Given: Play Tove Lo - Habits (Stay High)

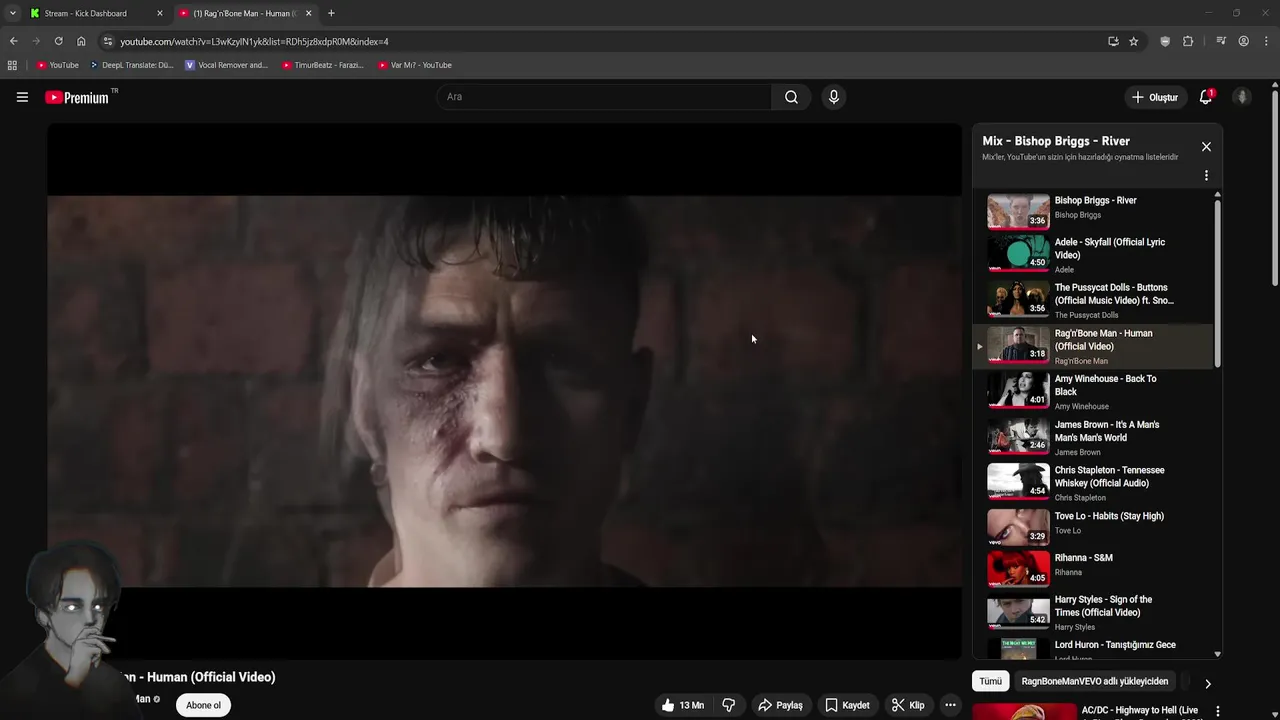Looking at the screenshot, I should click(x=1094, y=525).
